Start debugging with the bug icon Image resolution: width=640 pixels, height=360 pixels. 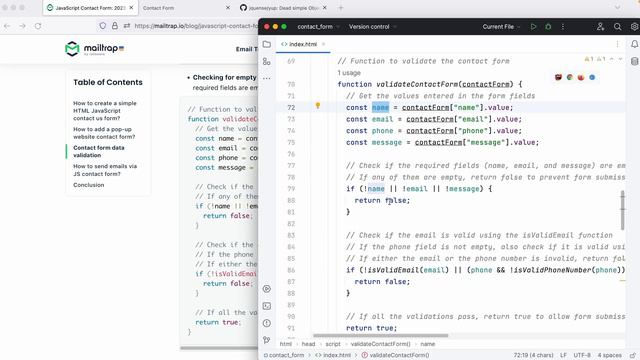pyautogui.click(x=548, y=27)
